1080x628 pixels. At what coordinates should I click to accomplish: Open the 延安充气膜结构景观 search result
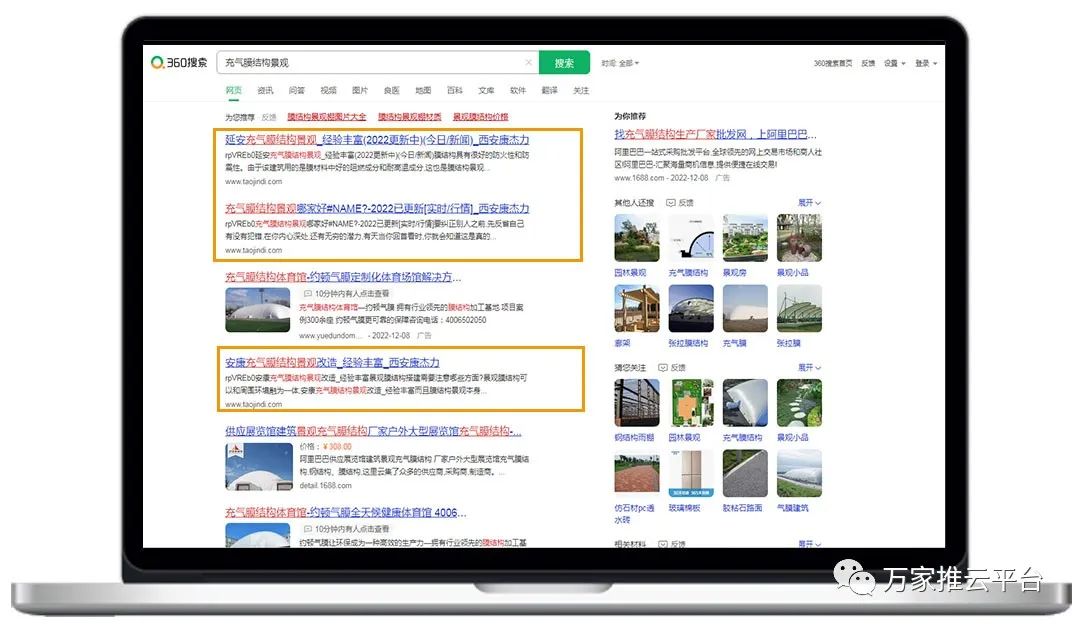[377, 140]
